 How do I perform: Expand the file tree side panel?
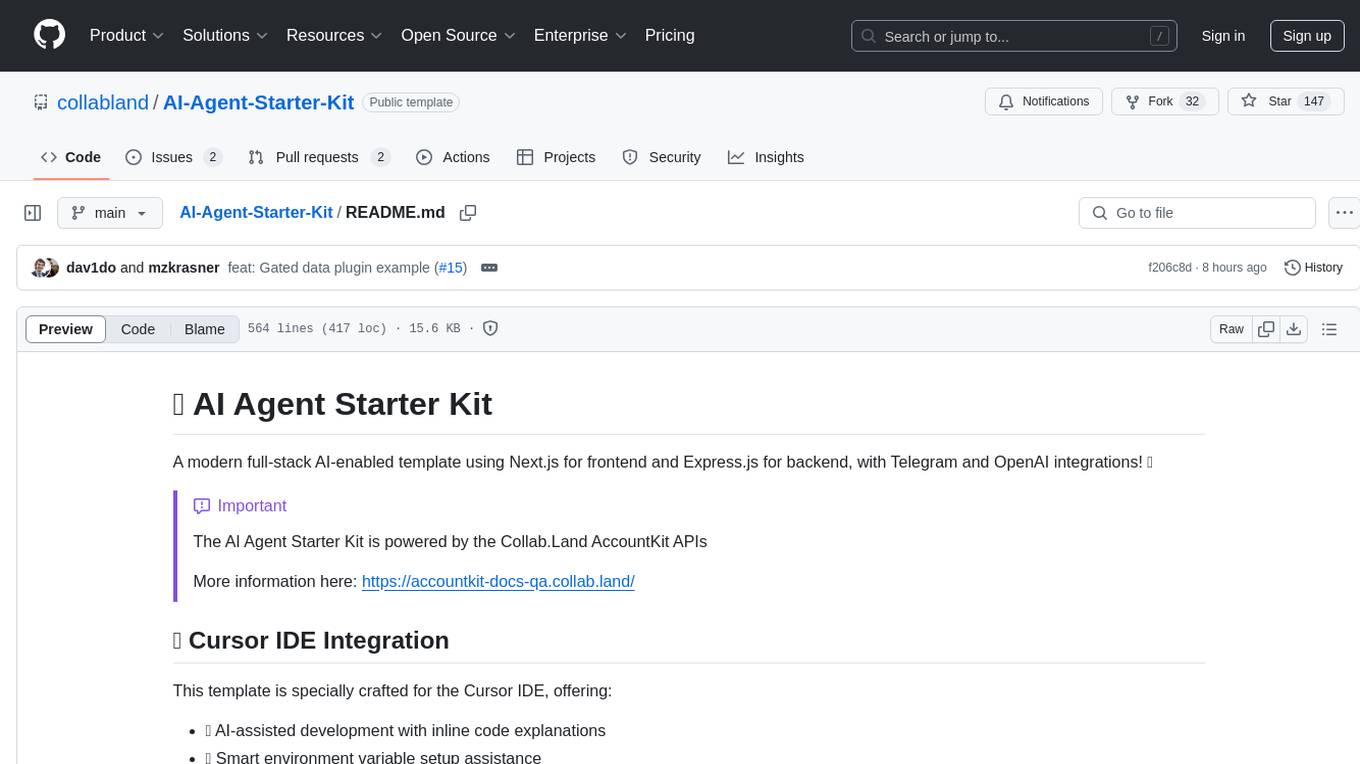tap(33, 213)
